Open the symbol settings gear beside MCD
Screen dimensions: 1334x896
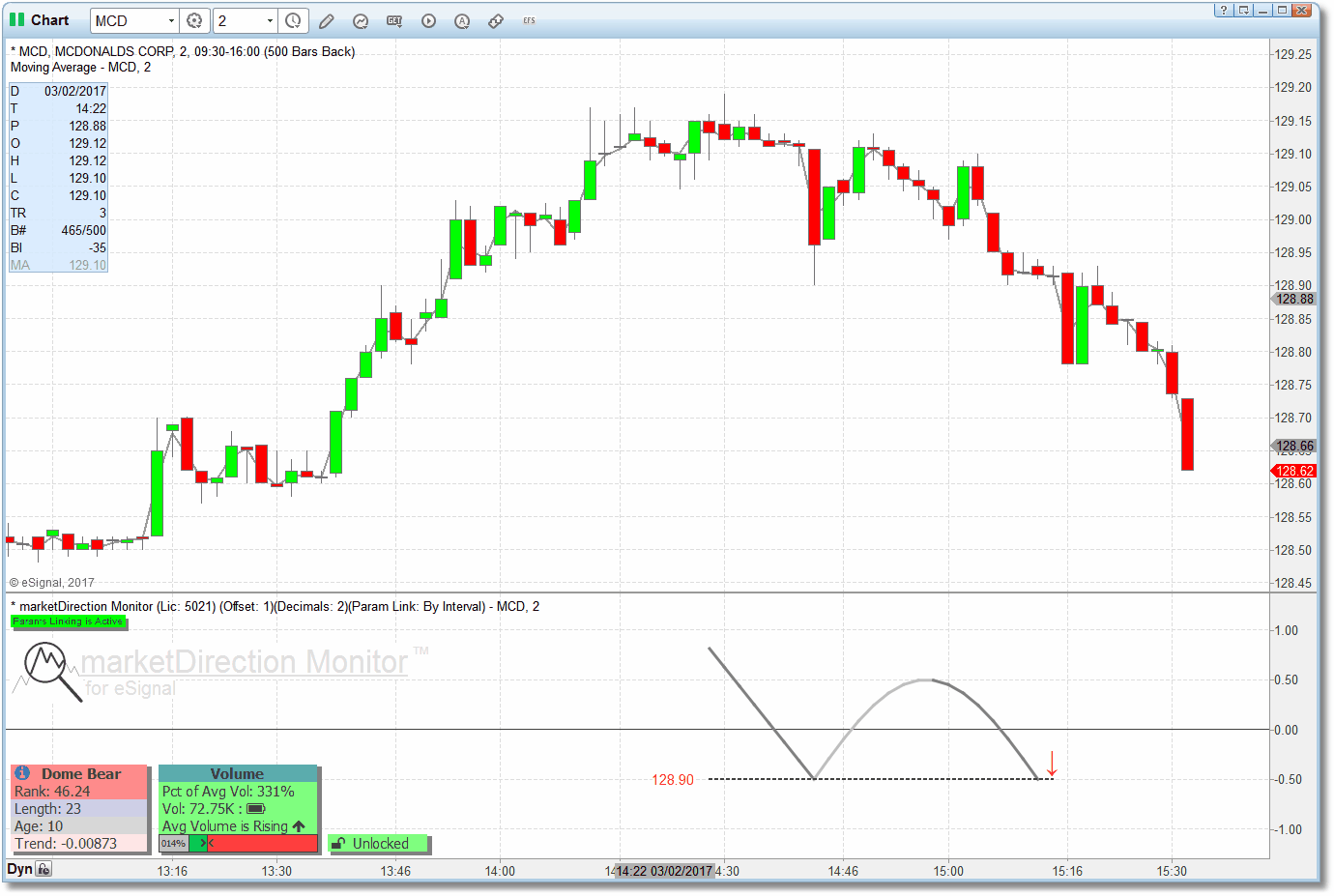tap(194, 20)
